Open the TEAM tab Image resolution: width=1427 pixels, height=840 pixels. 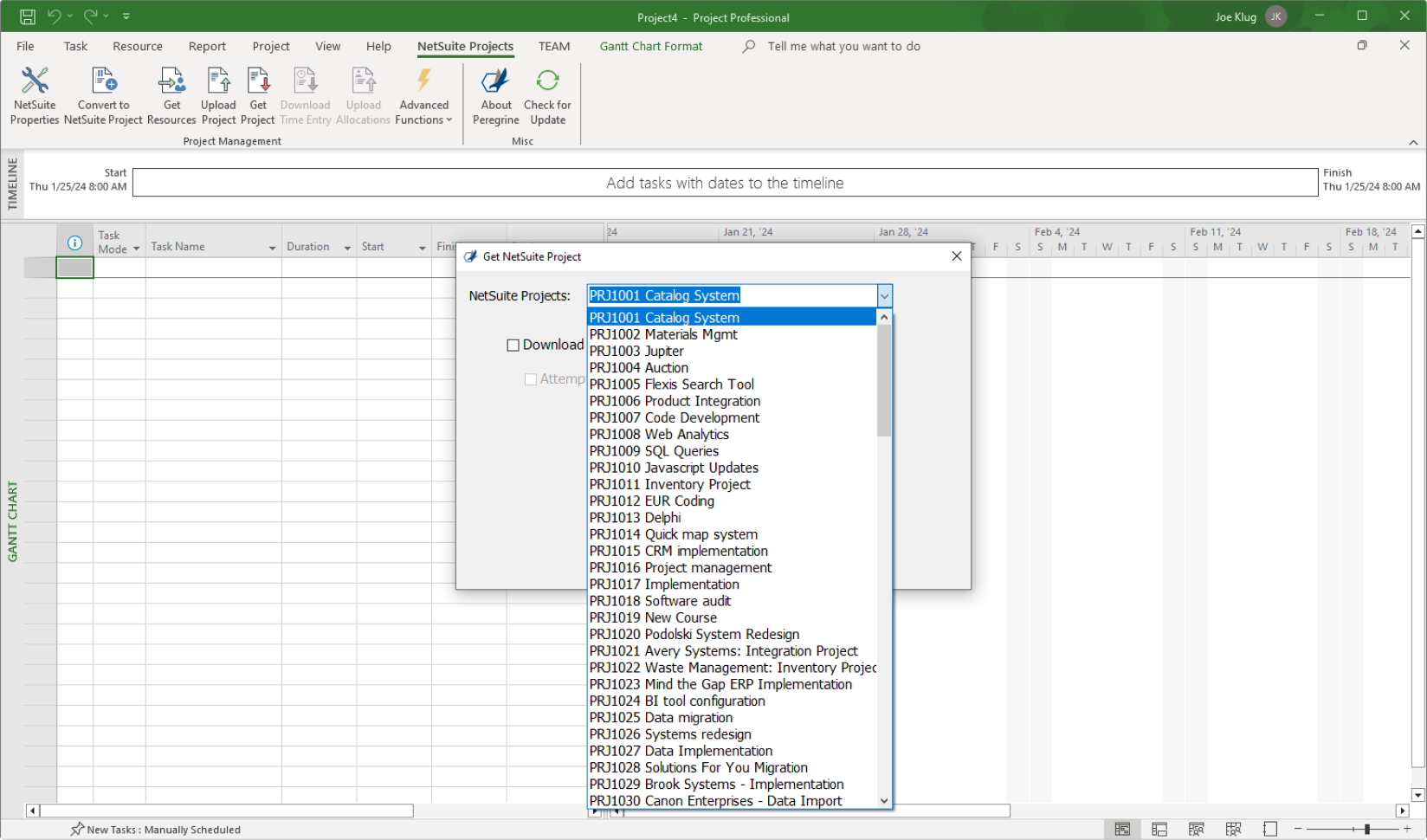[554, 47]
